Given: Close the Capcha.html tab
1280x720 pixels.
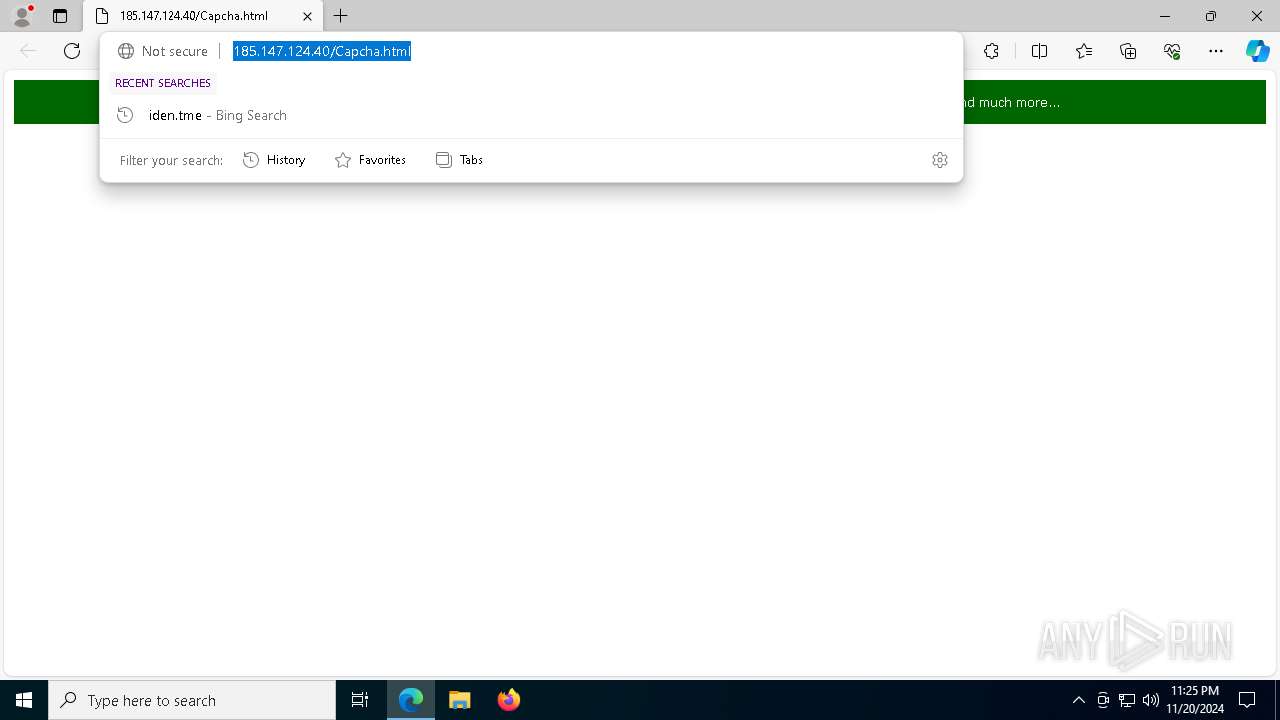Looking at the screenshot, I should click(307, 16).
